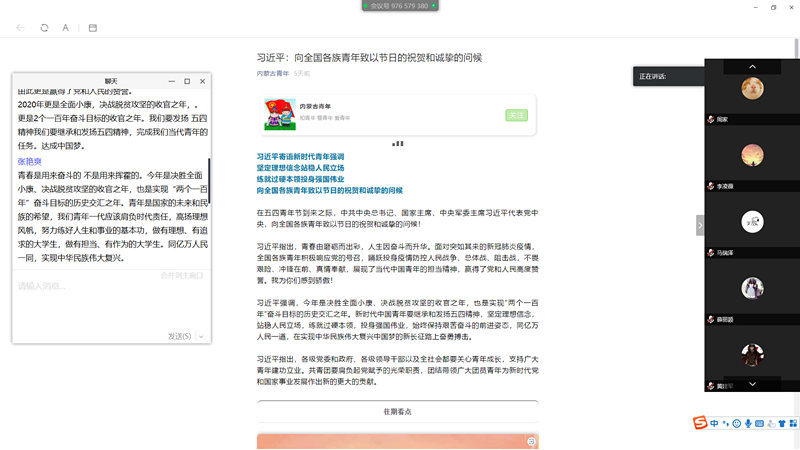
Task: Open Sogou skin shirt icon
Action: tap(782, 423)
